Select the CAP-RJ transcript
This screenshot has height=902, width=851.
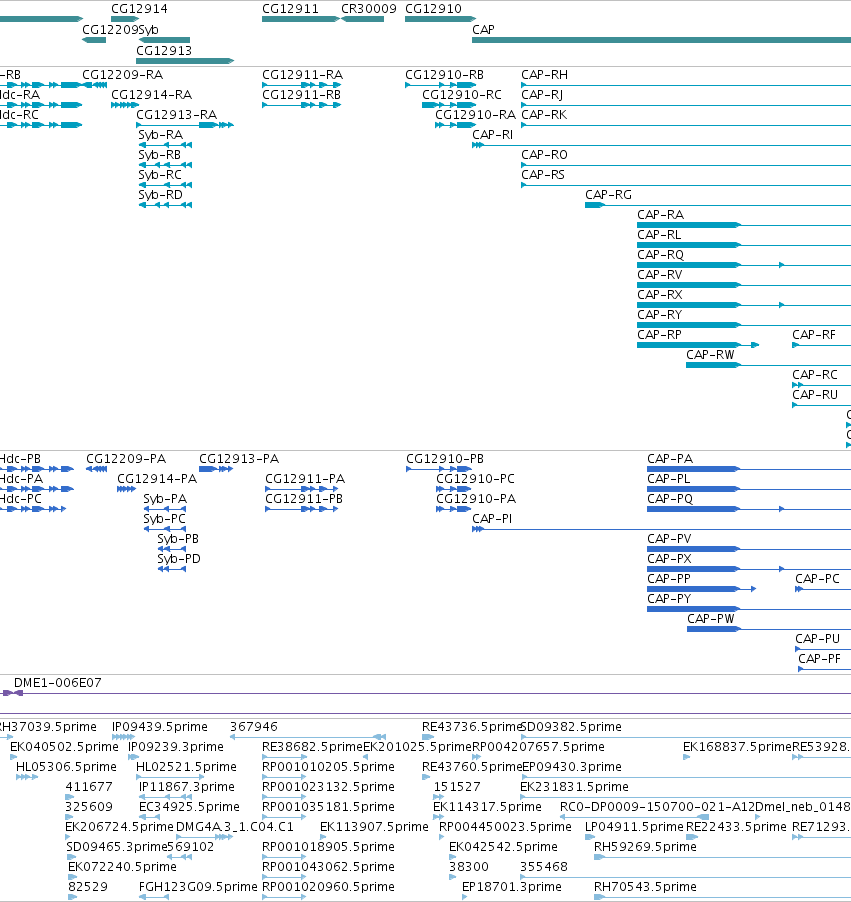[x=542, y=94]
